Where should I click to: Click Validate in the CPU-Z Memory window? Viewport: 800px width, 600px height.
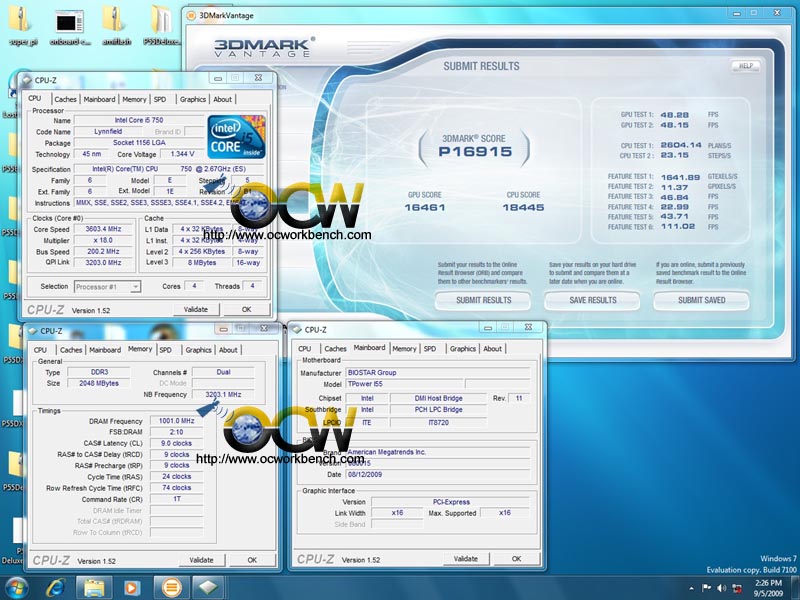[202, 560]
